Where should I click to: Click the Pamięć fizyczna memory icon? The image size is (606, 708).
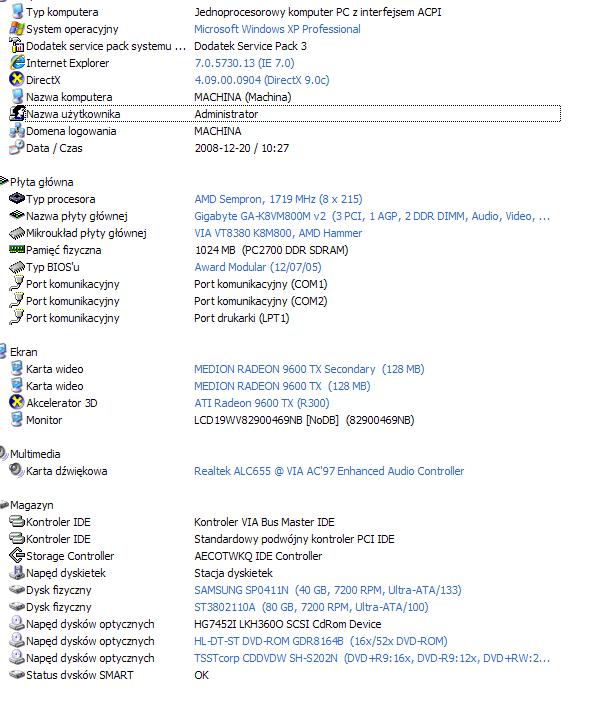pos(16,250)
